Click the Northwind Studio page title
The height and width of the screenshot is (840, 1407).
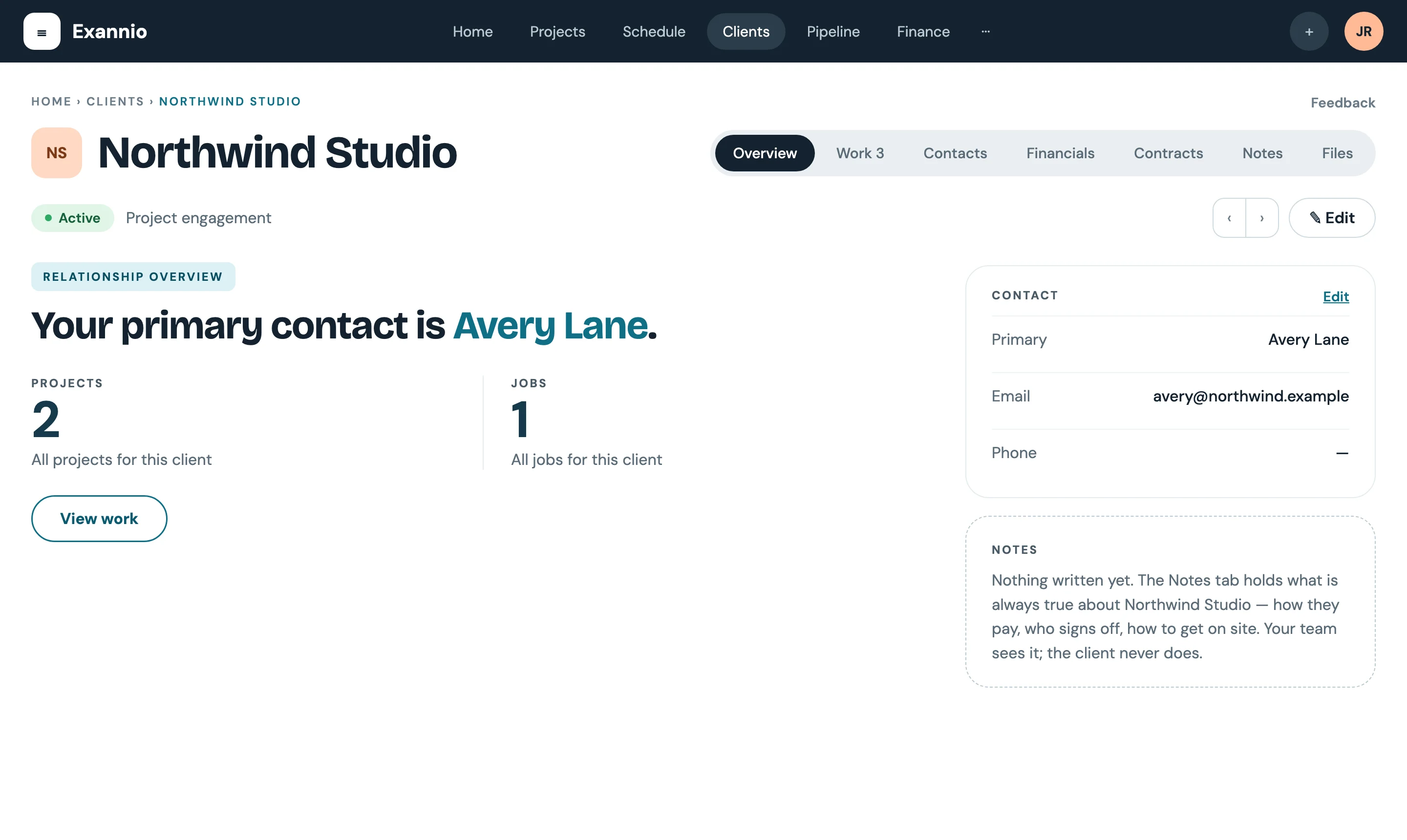click(x=277, y=153)
